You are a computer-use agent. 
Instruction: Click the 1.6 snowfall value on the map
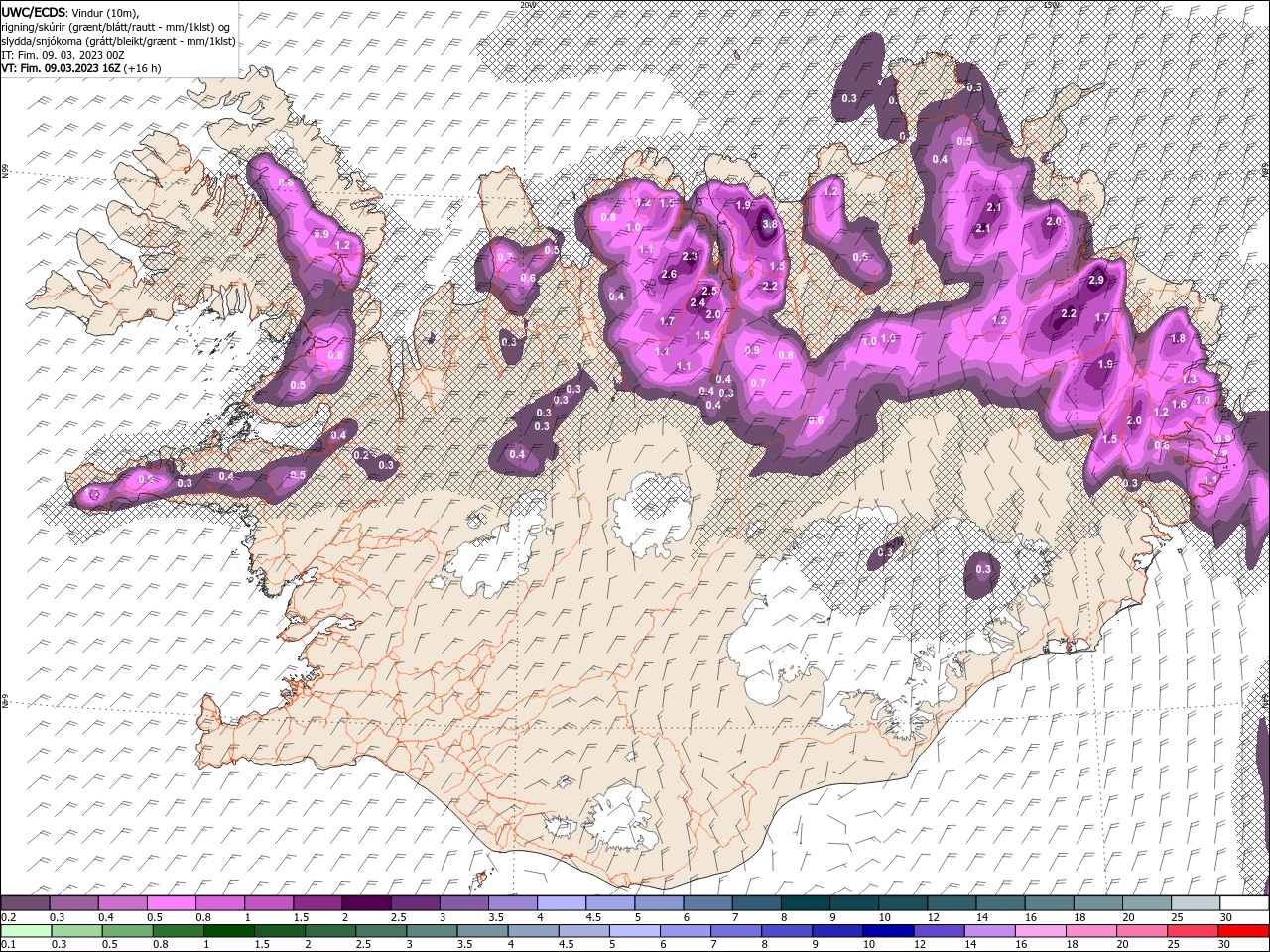[1180, 404]
